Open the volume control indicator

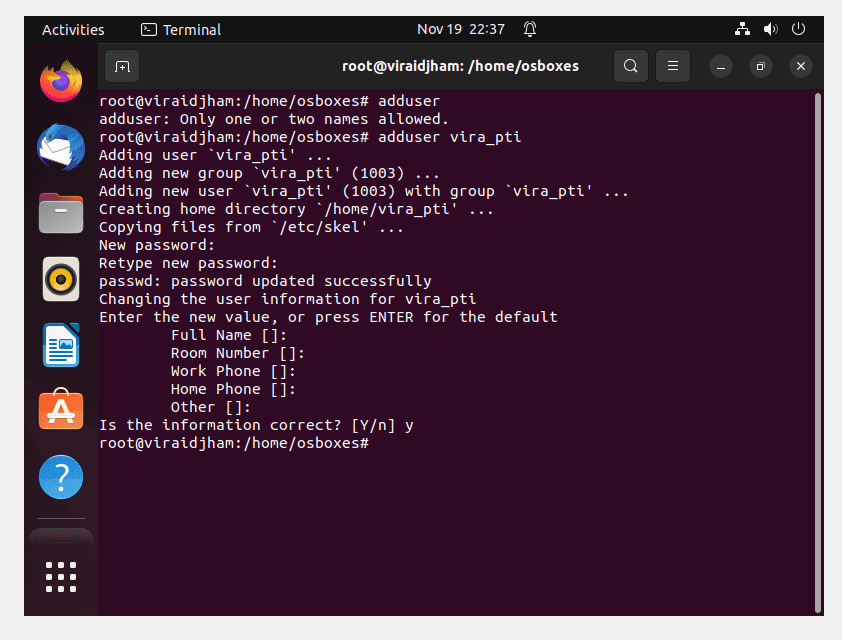coord(771,29)
